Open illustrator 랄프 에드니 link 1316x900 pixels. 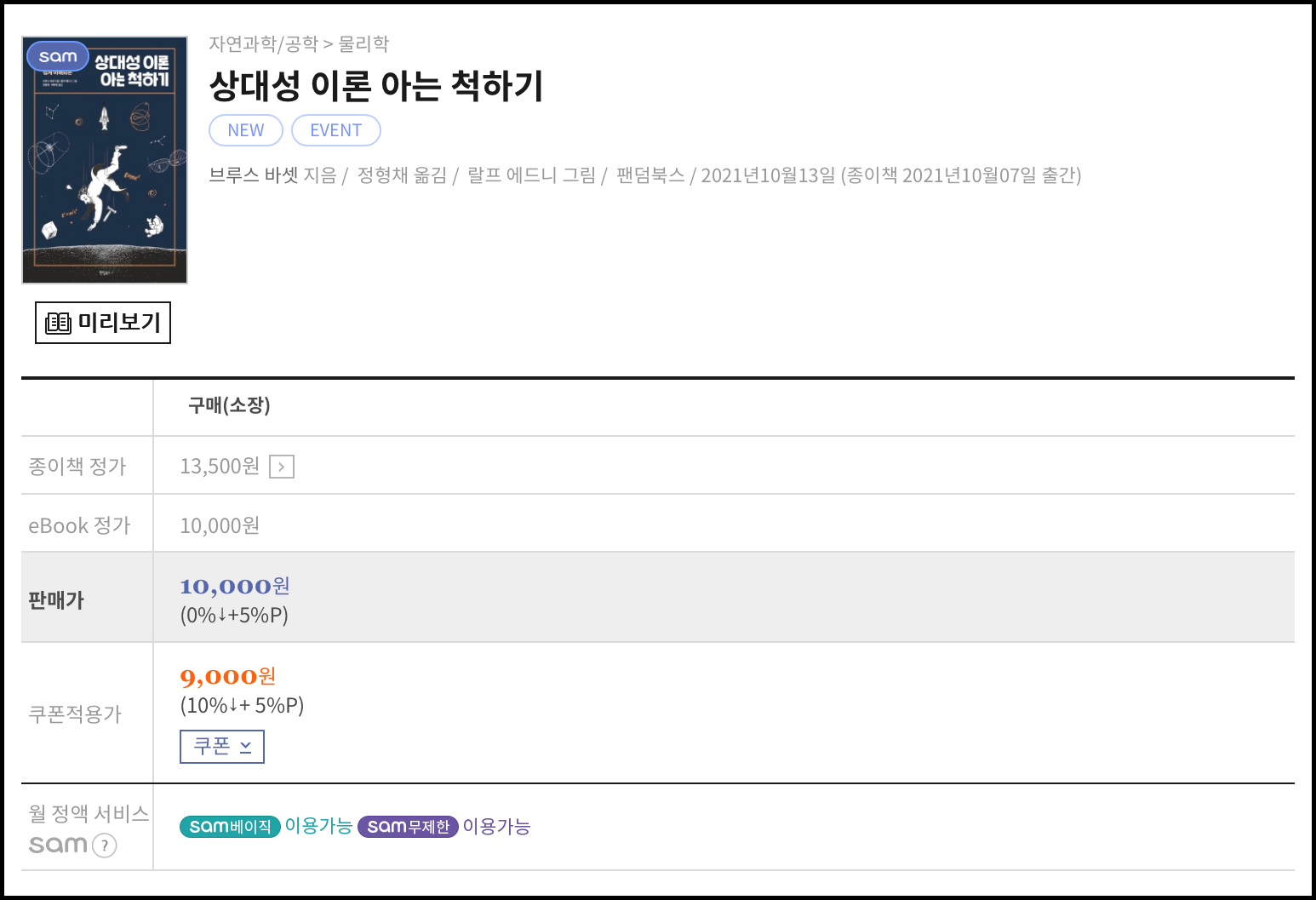coord(512,175)
